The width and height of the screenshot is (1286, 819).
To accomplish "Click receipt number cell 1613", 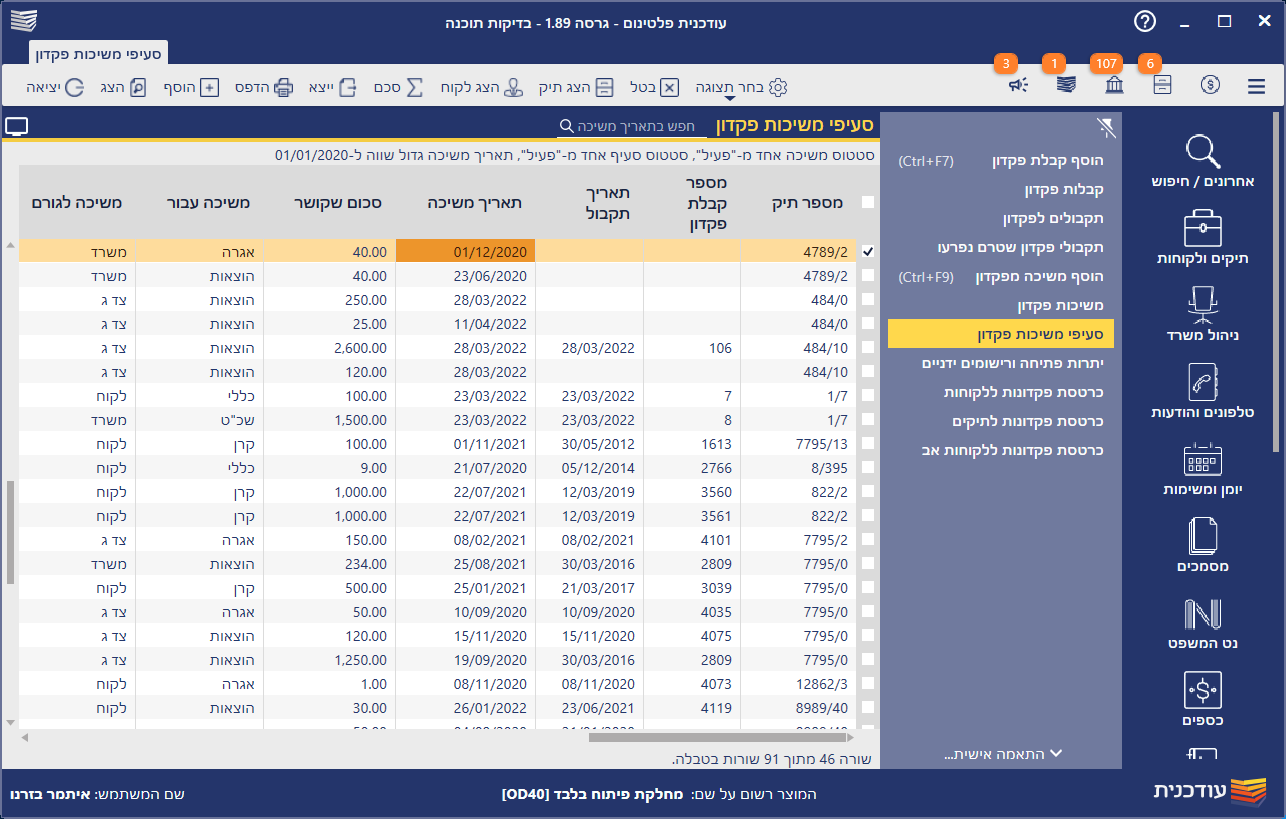I will pos(692,443).
